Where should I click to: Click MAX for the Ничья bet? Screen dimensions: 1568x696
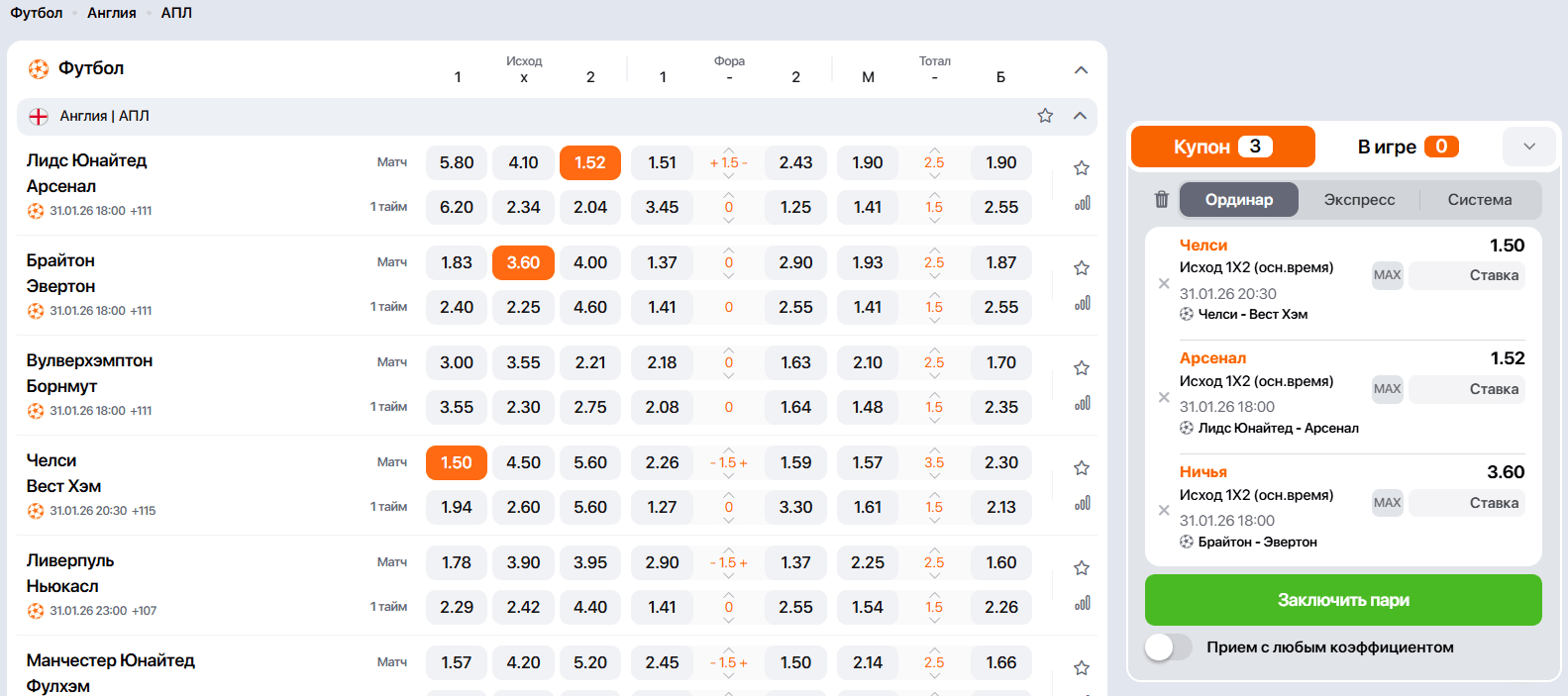click(1388, 503)
